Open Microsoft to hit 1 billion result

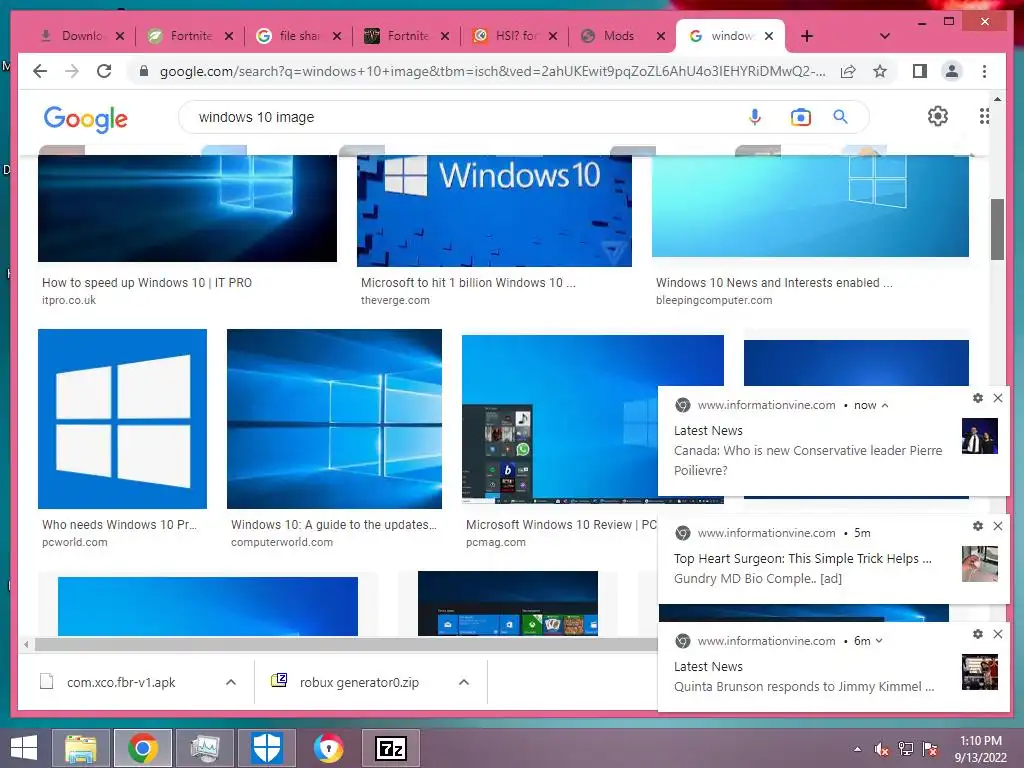coord(468,283)
